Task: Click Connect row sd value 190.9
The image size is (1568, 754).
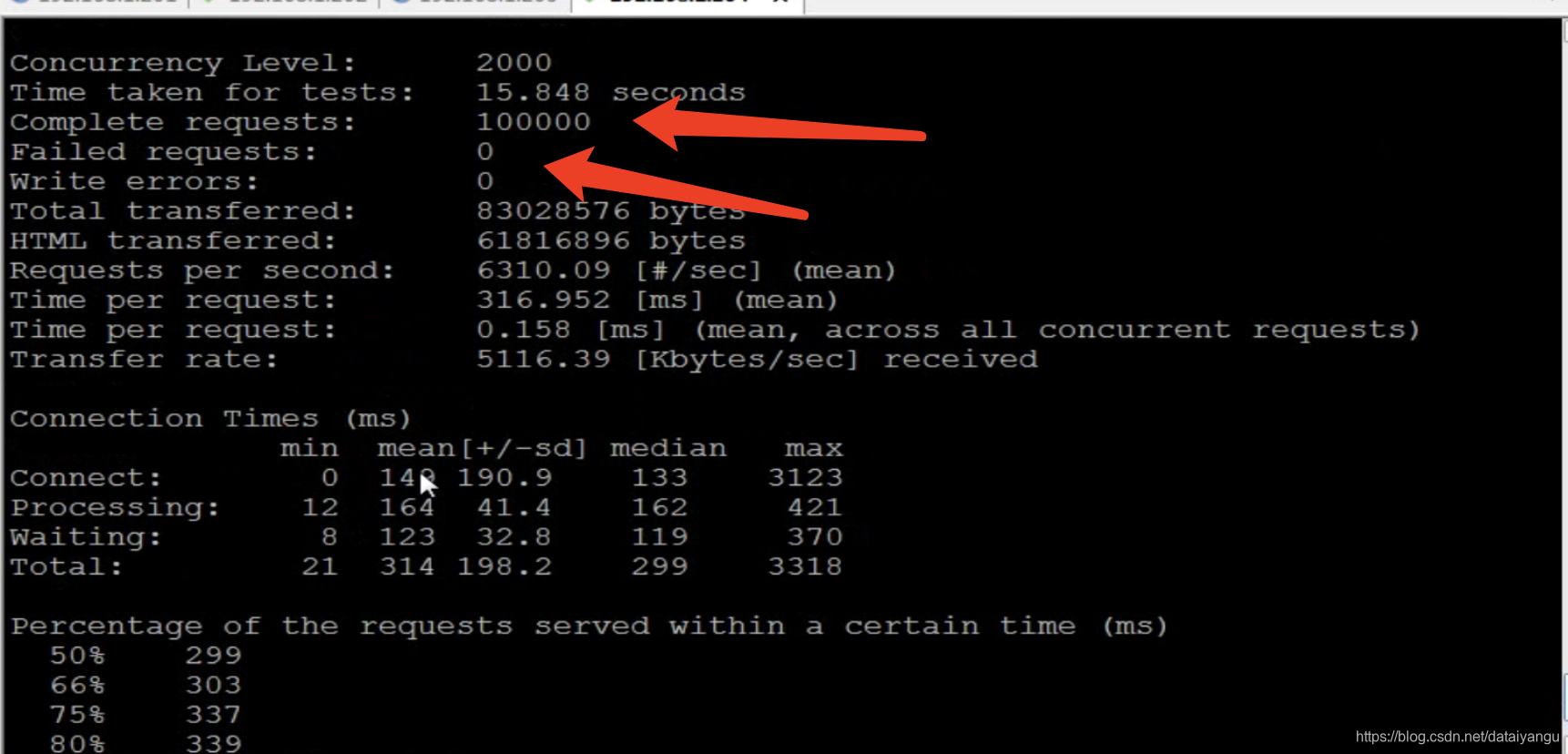Action: 504,478
